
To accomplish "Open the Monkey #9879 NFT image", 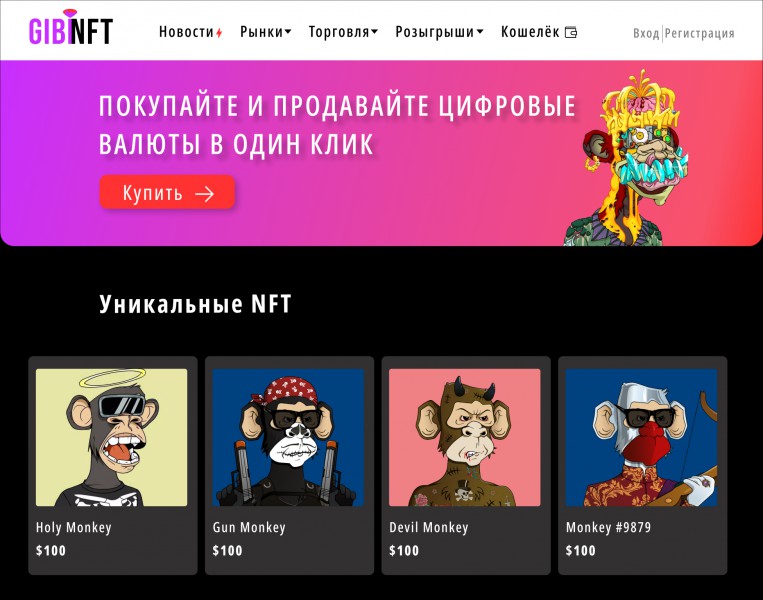I will tap(641, 437).
